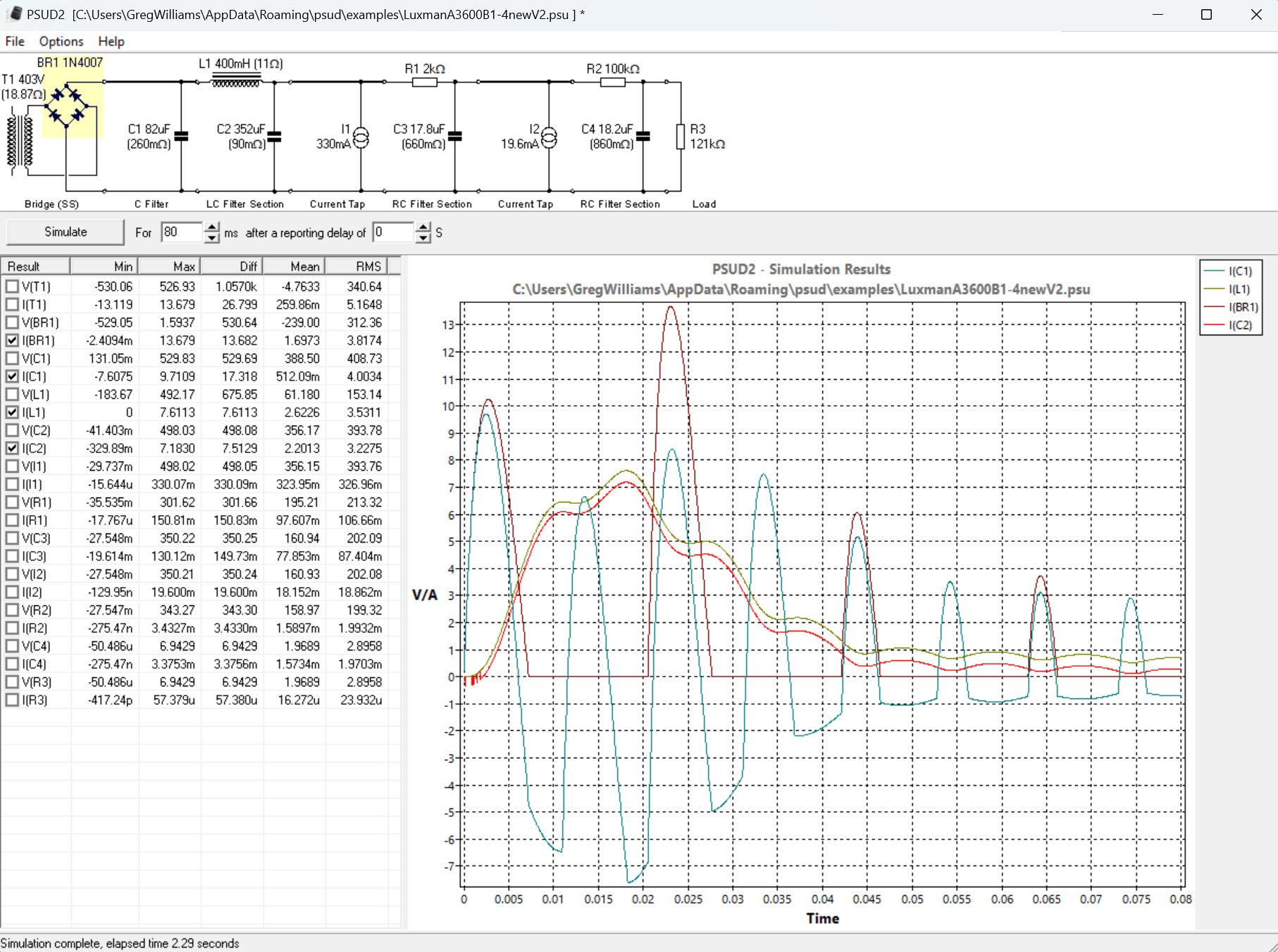Screen dimensions: 1278x952
Task: Click the Simulate button
Action: click(x=66, y=232)
